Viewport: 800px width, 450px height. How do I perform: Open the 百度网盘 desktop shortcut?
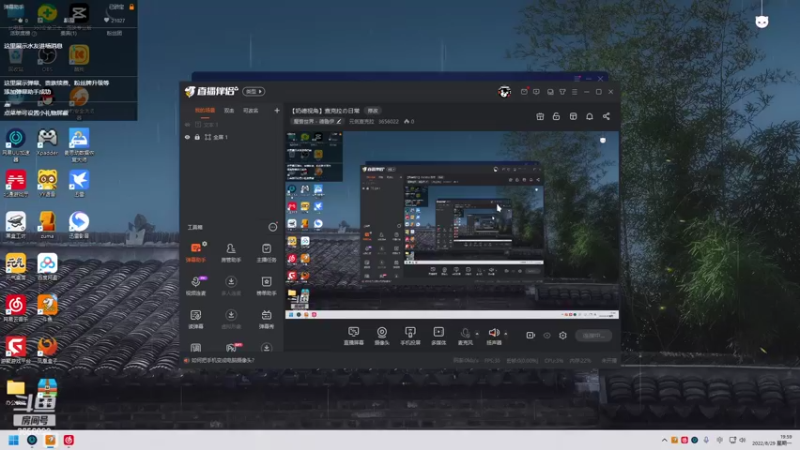pyautogui.click(x=47, y=266)
